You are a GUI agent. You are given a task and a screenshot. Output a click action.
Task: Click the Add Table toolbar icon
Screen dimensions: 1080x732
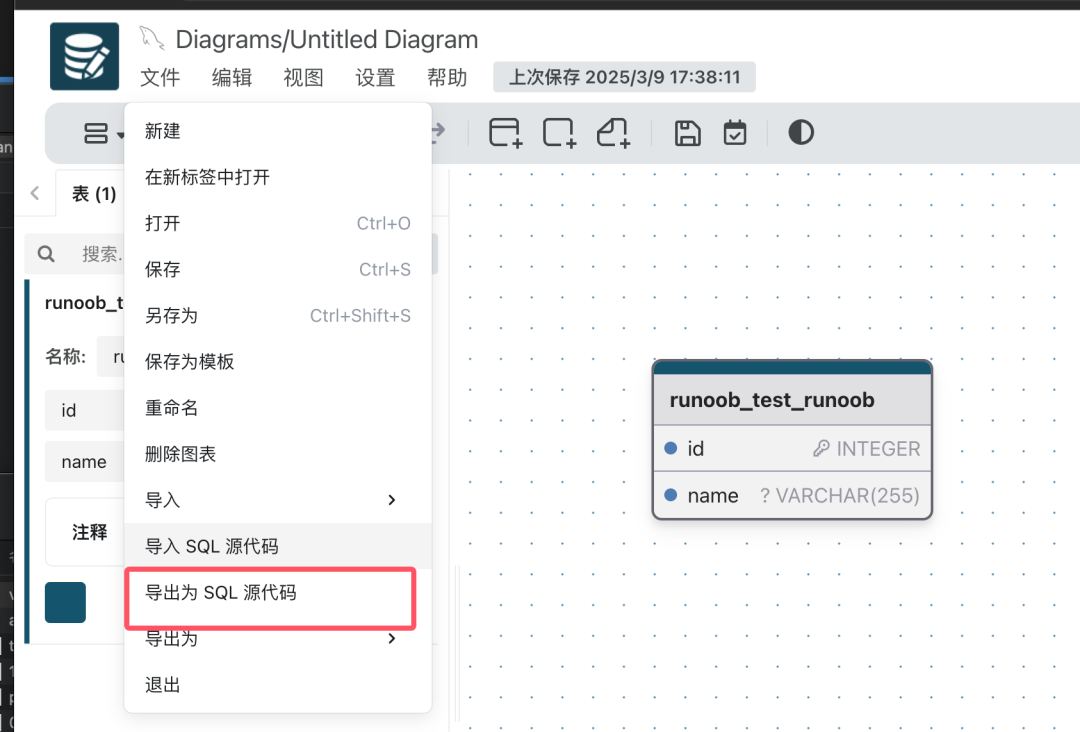point(505,133)
